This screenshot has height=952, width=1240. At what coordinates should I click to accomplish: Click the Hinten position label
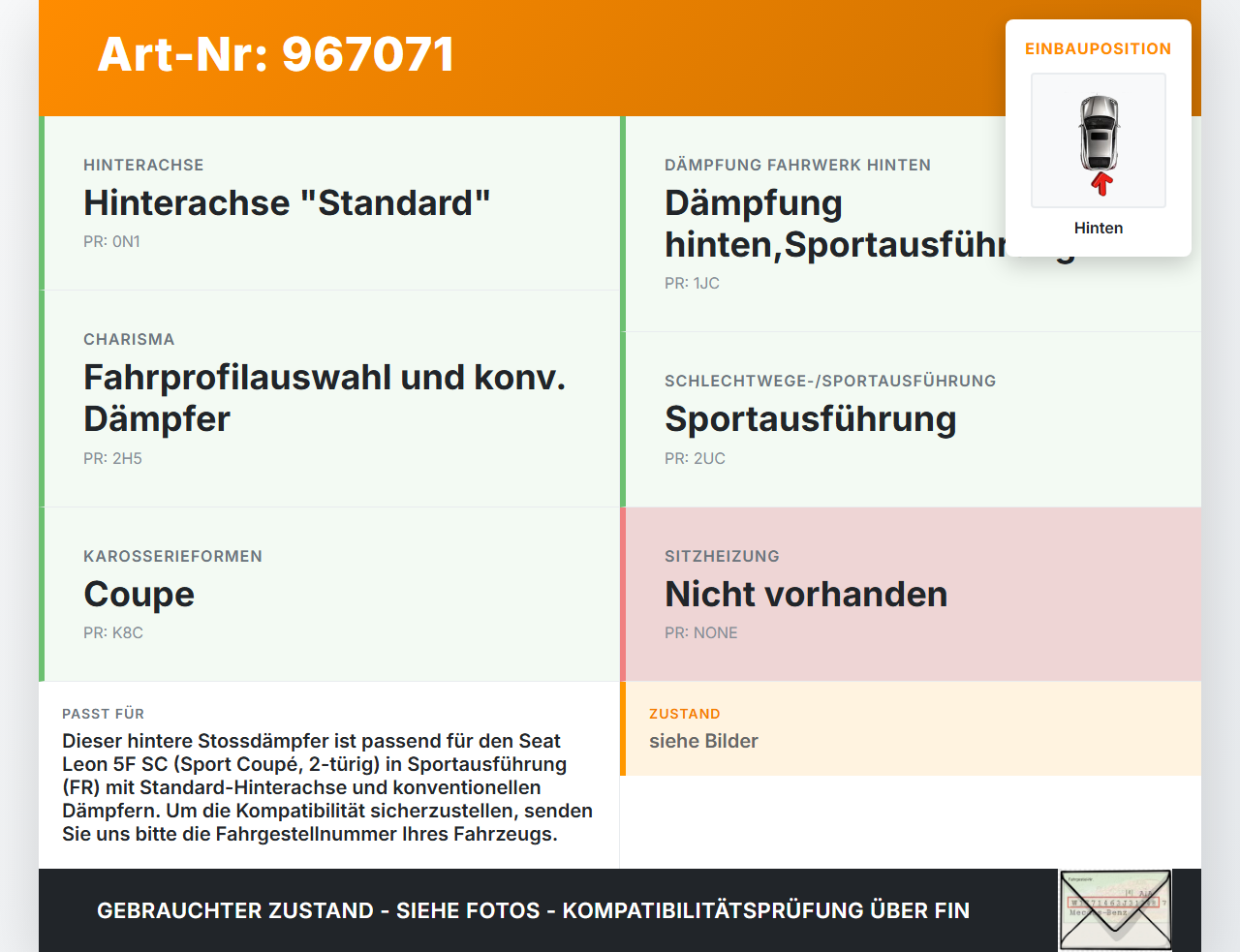pyautogui.click(x=1098, y=228)
